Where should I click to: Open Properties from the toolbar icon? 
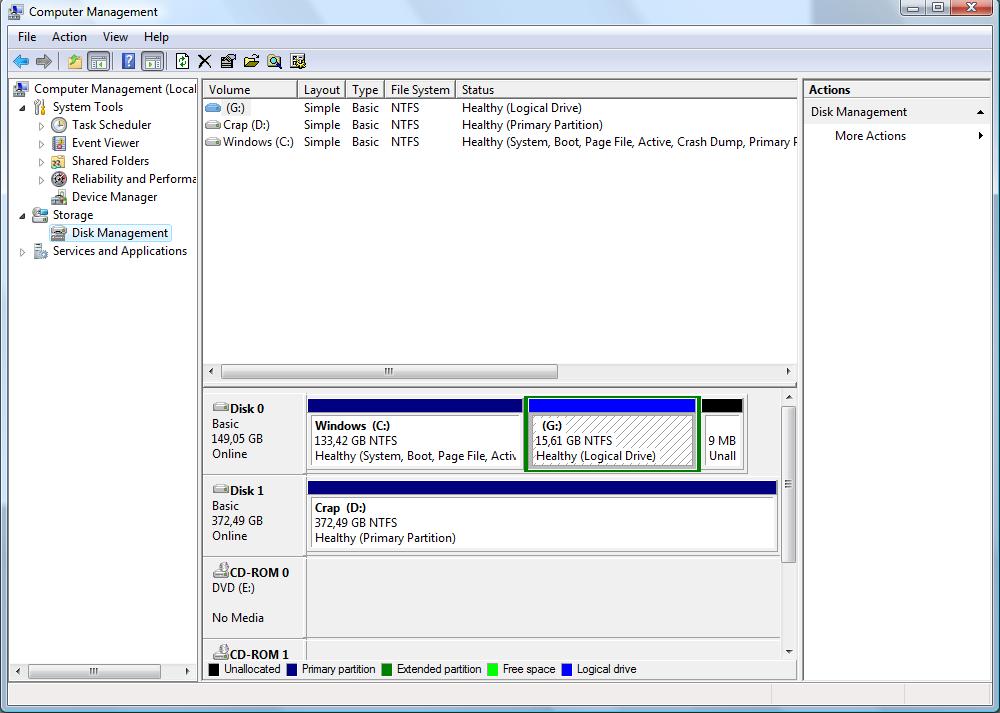click(228, 62)
